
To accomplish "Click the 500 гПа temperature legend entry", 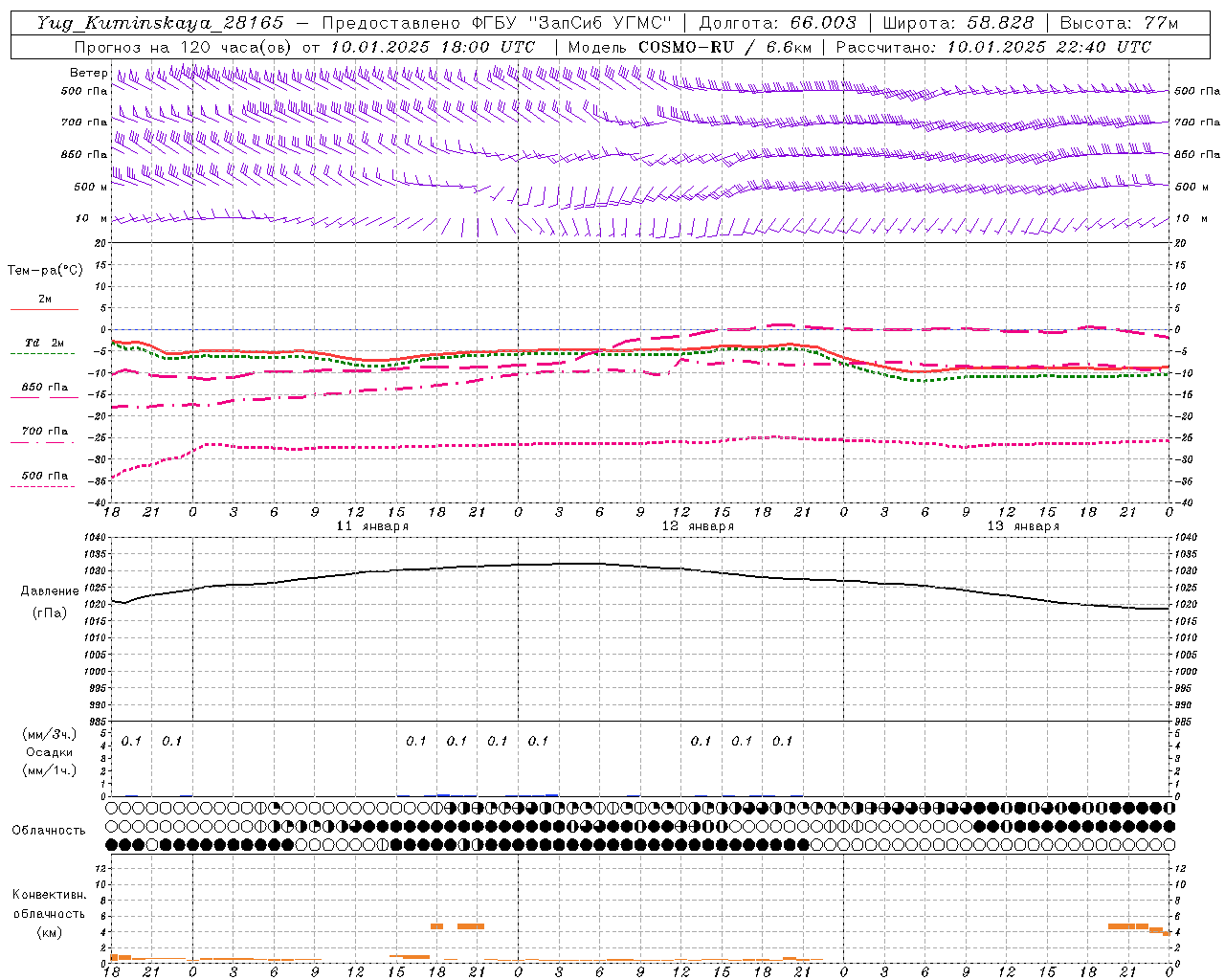I will [x=45, y=475].
